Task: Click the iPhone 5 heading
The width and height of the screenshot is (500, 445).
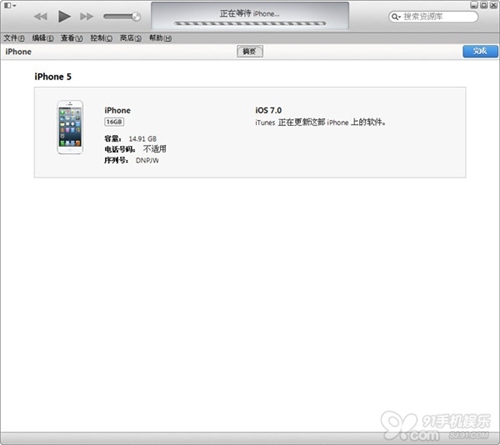Action: 53,77
